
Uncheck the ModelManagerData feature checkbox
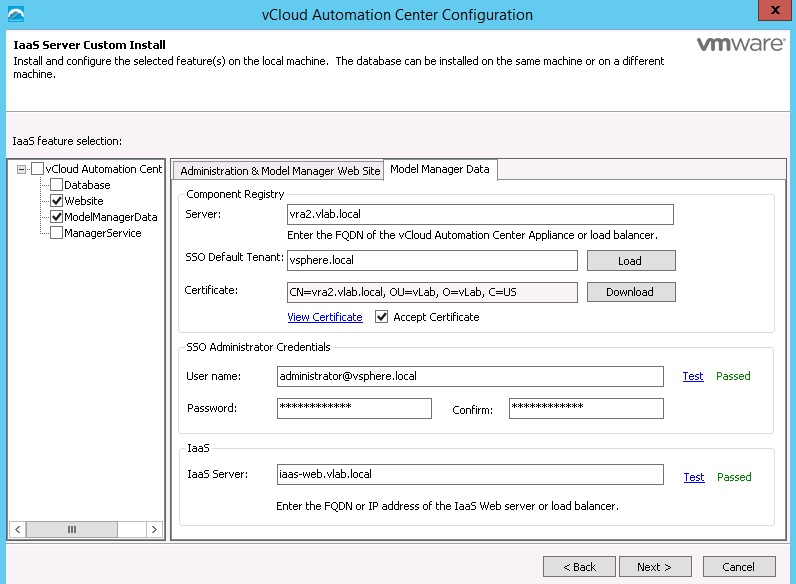click(56, 217)
